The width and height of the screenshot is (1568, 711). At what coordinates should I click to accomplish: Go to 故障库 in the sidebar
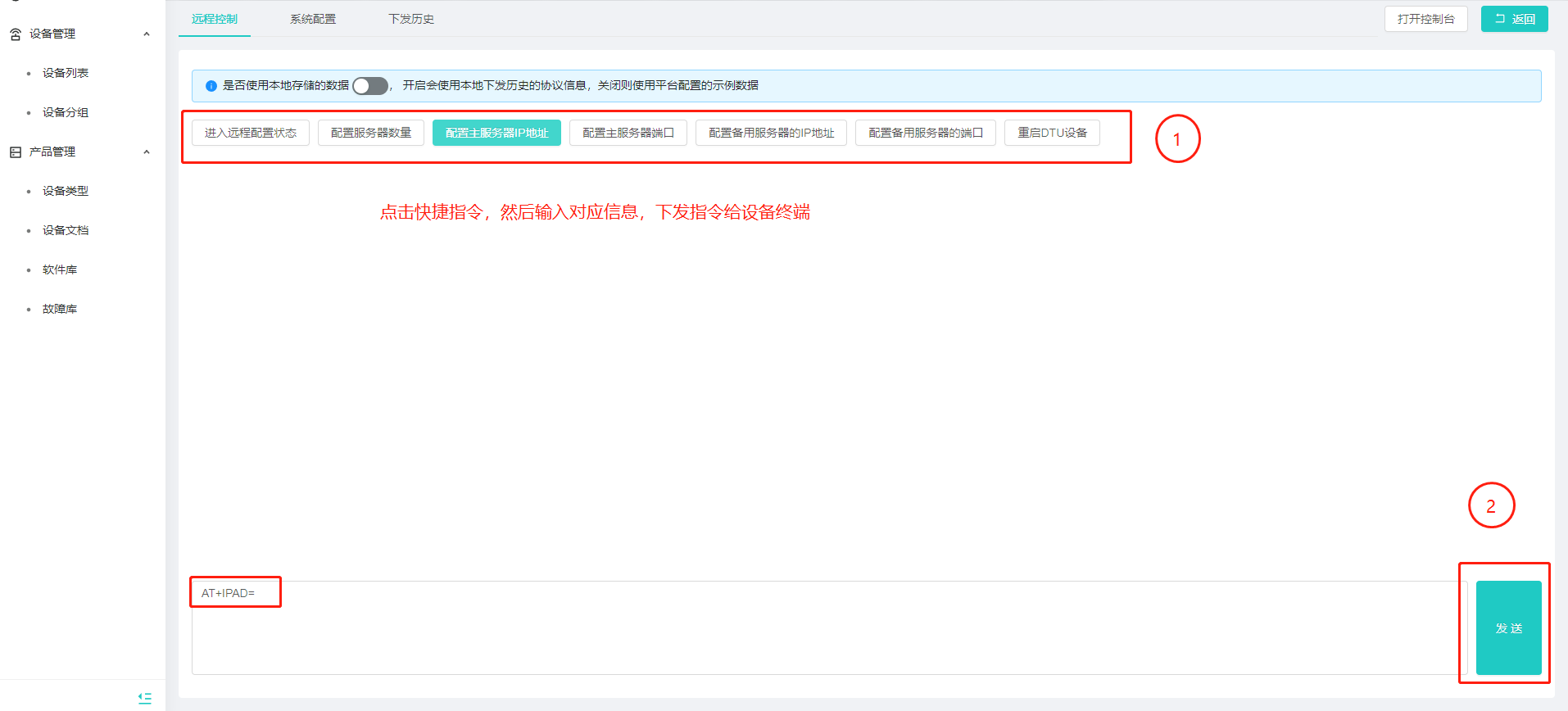(x=60, y=309)
